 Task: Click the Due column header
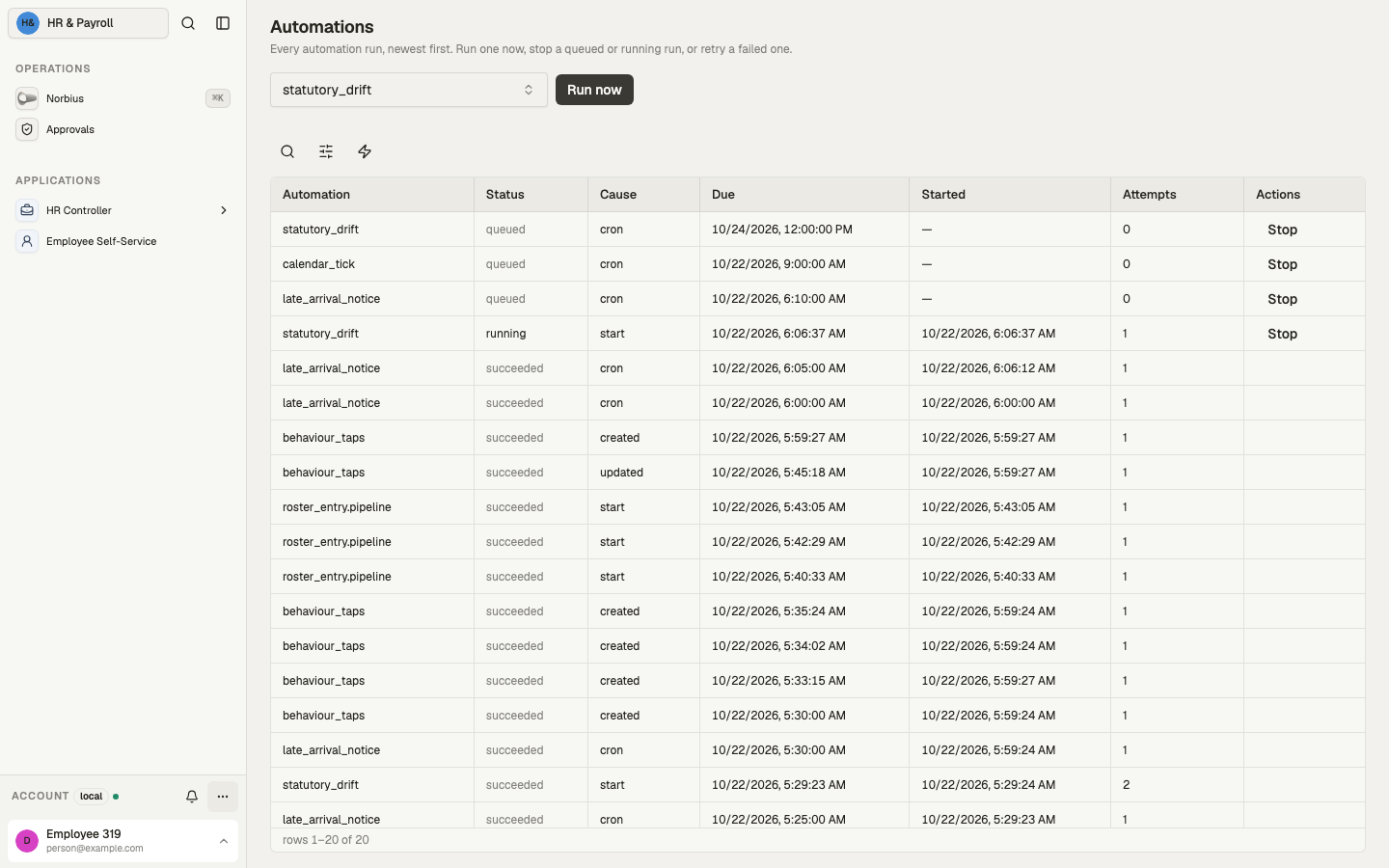coord(803,195)
